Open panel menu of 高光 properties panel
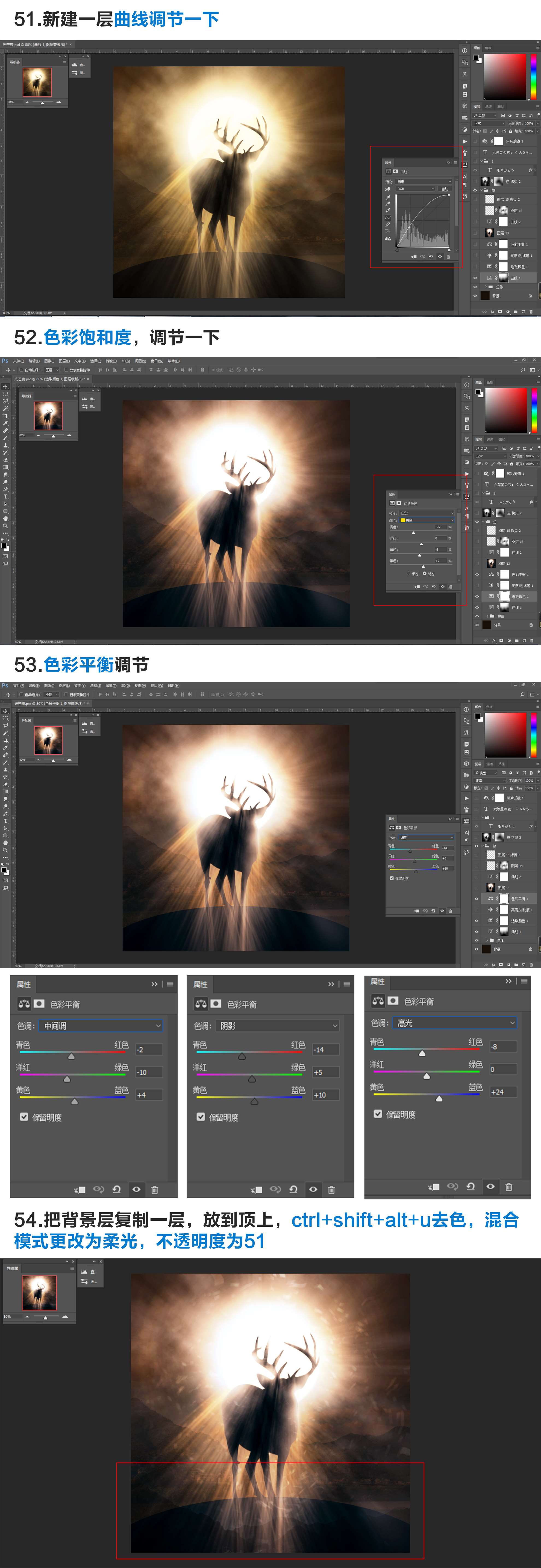Viewport: 541px width, 1568px height. tap(524, 981)
